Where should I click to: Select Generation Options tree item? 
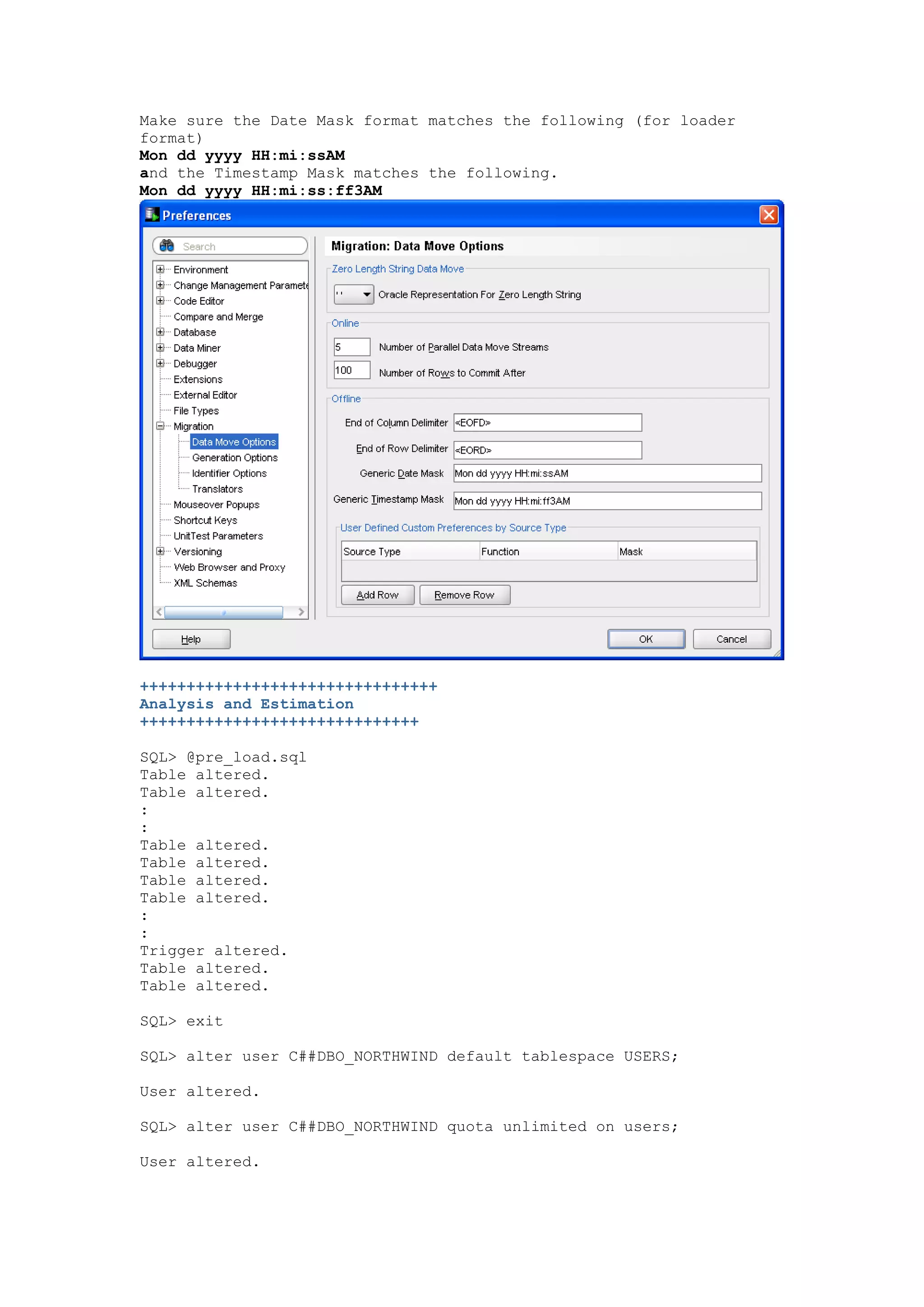[235, 458]
